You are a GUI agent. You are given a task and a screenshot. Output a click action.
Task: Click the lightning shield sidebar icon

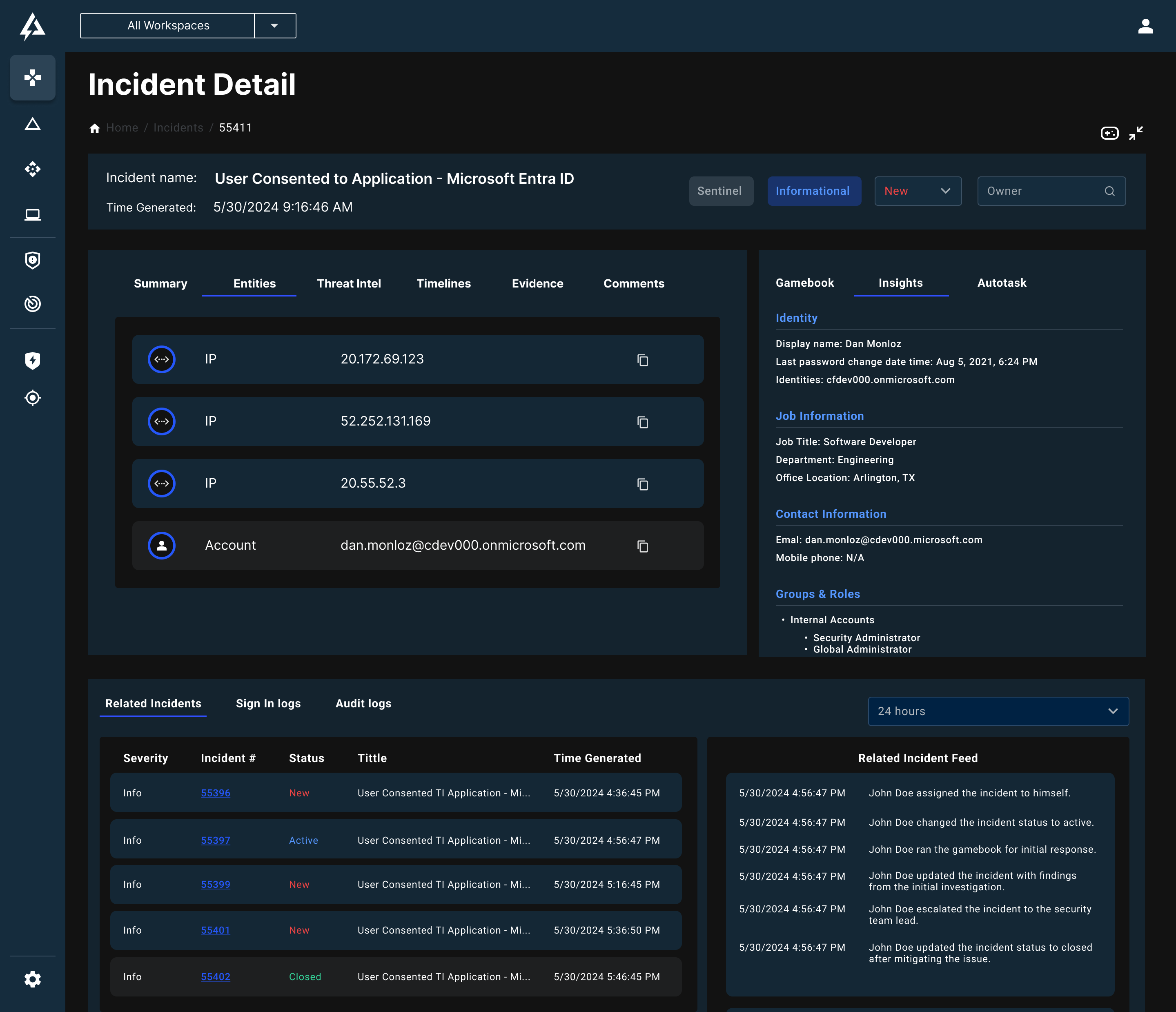[32, 361]
